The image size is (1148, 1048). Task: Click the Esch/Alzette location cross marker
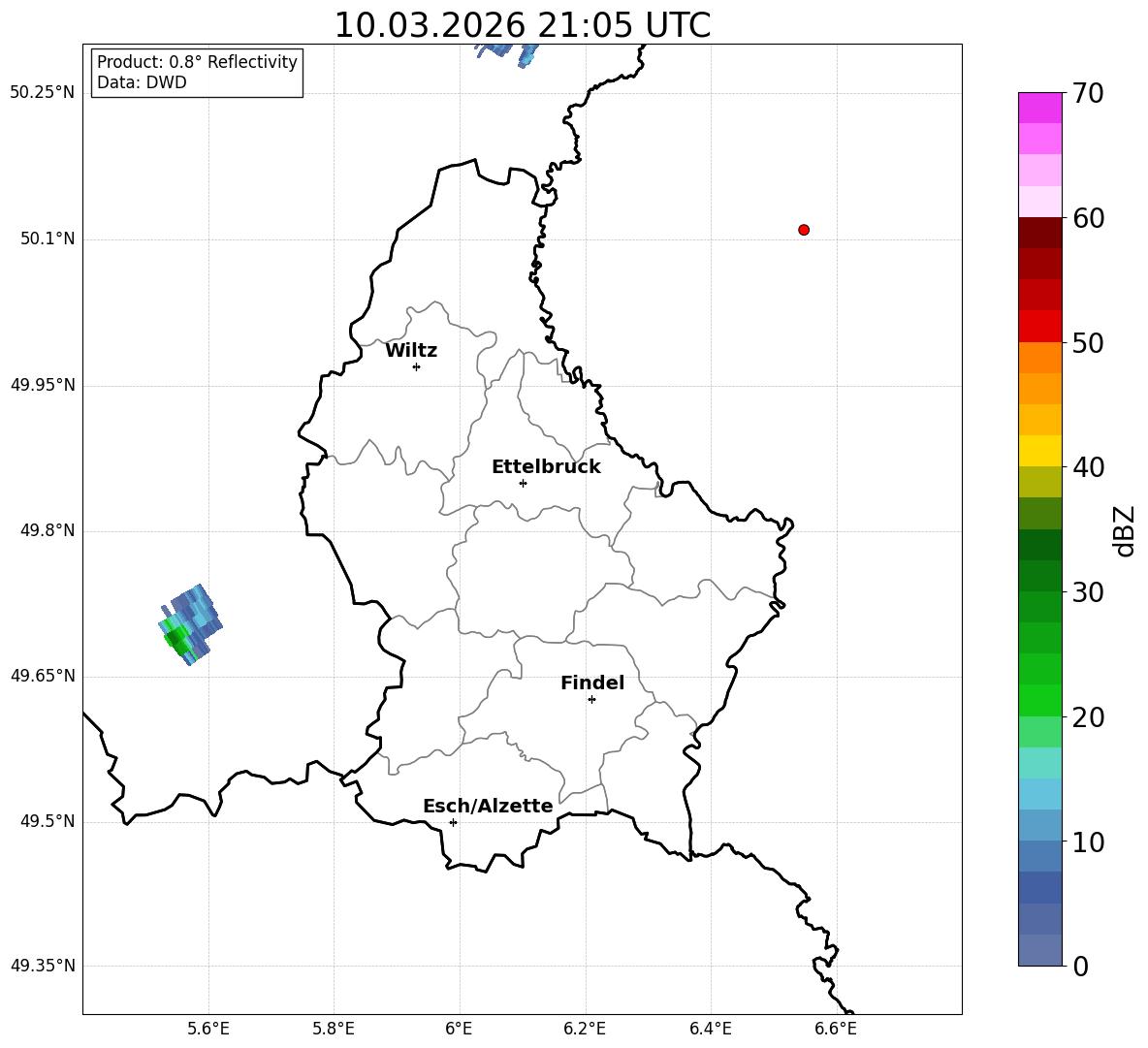coord(453,822)
